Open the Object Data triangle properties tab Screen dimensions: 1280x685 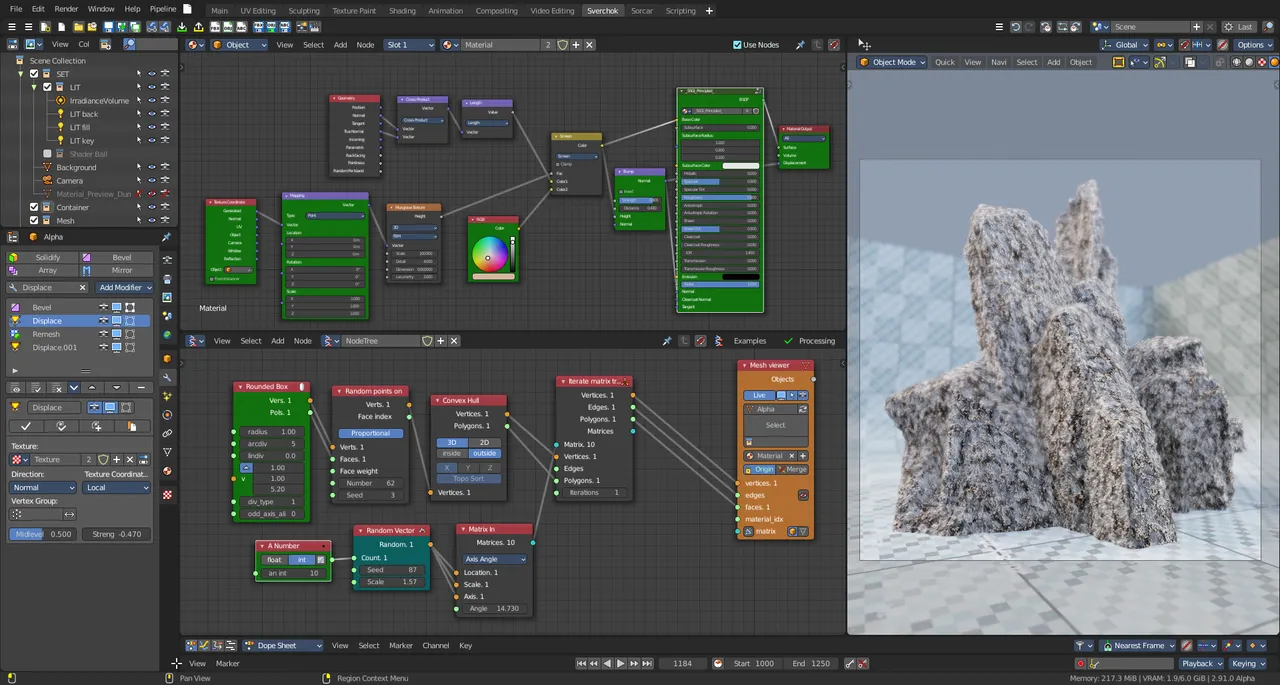click(167, 452)
